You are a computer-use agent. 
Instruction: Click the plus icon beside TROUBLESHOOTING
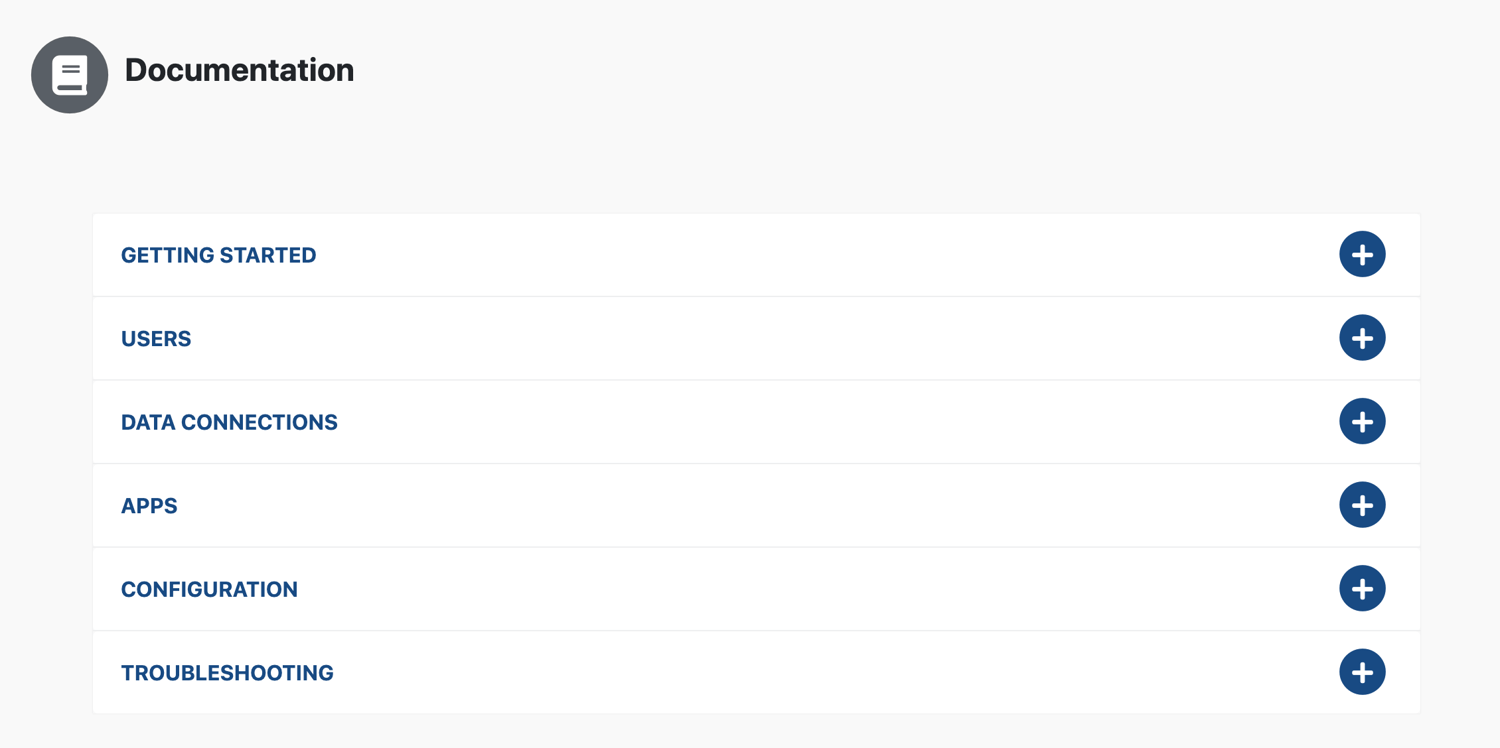pyautogui.click(x=1362, y=672)
